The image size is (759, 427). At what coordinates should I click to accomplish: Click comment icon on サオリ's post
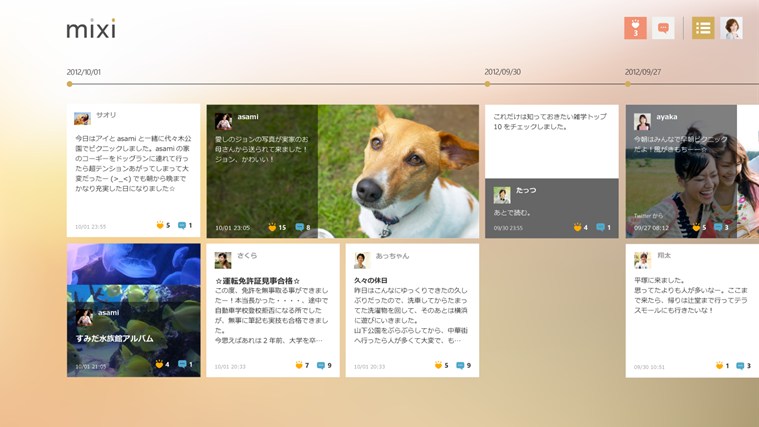tap(182, 226)
